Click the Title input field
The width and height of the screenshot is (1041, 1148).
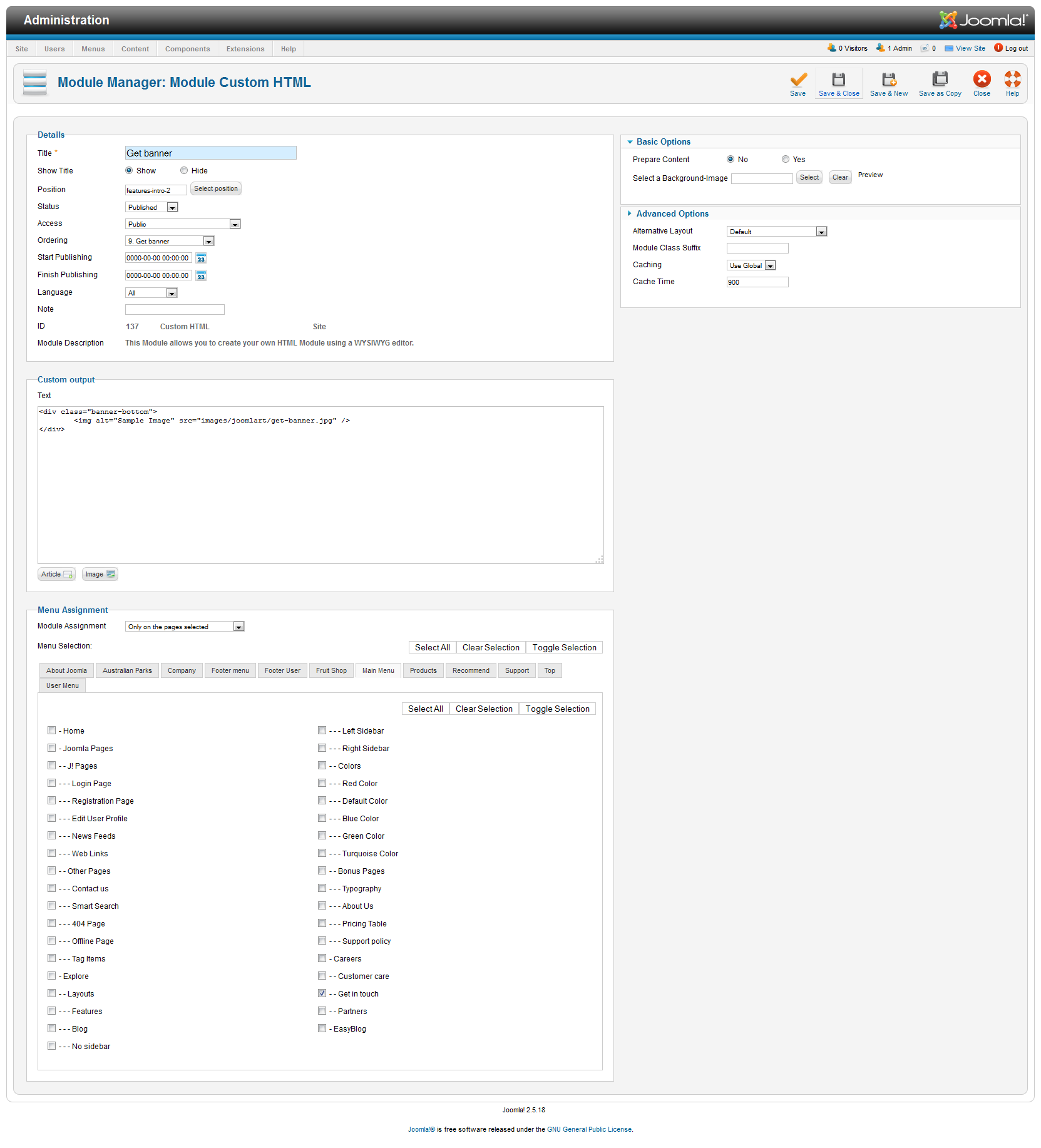(211, 153)
